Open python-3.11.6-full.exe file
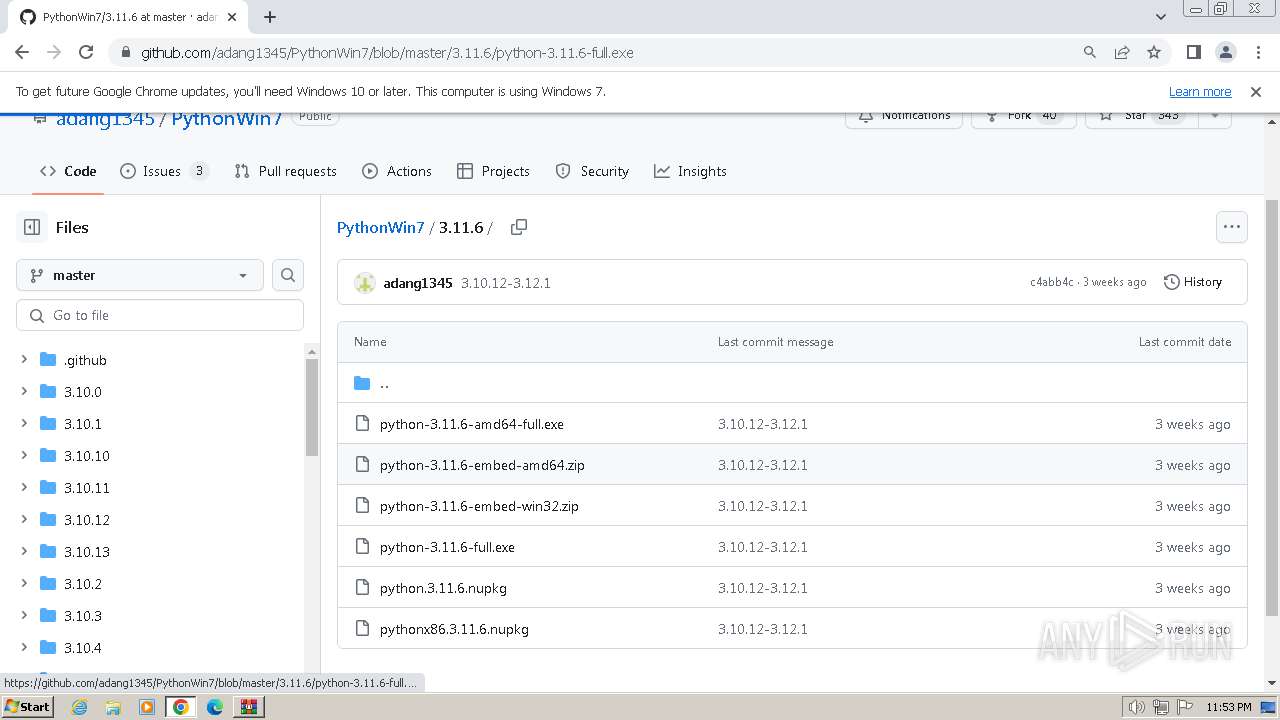 [447, 547]
